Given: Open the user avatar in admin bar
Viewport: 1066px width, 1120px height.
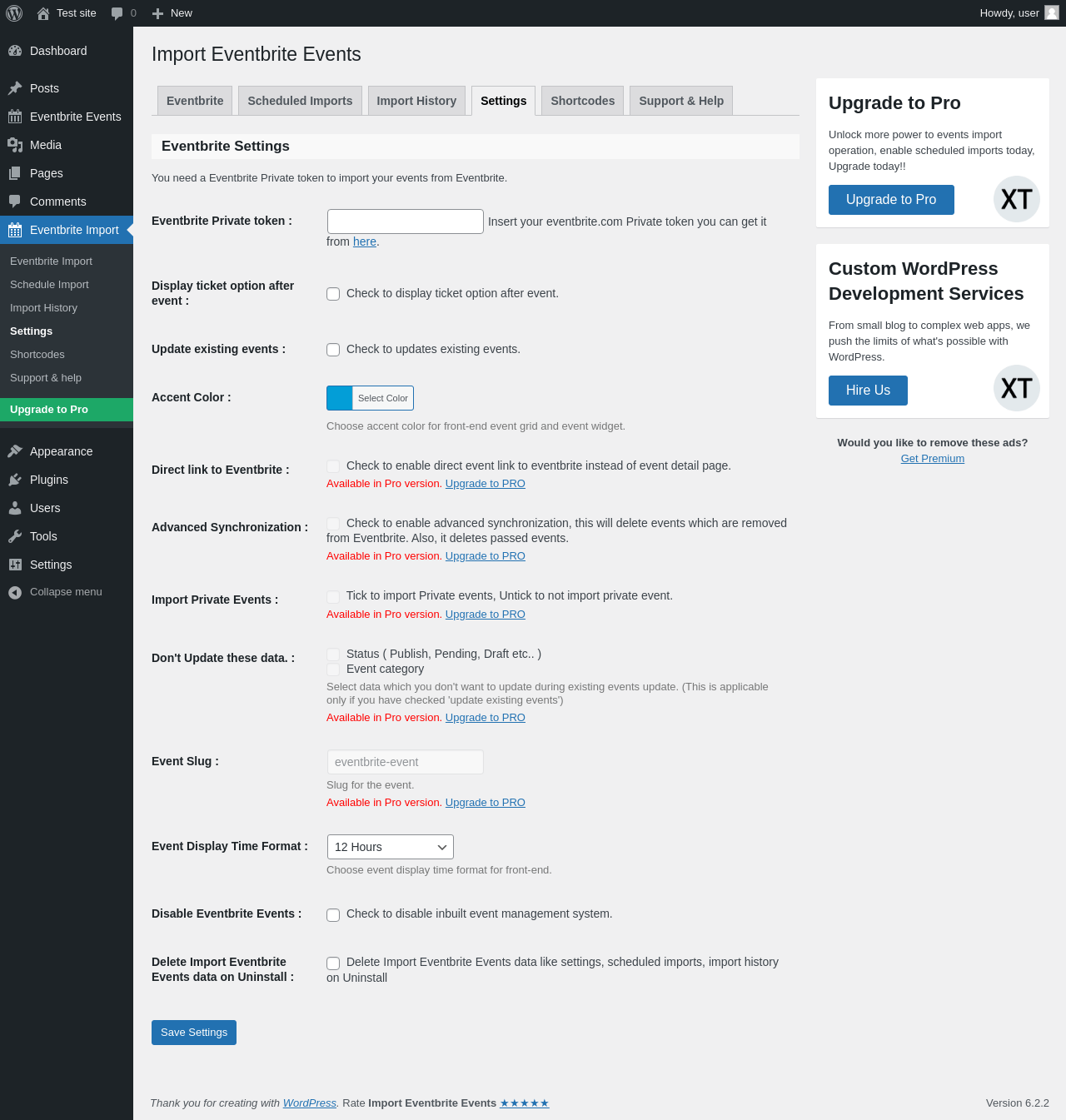Looking at the screenshot, I should [x=1052, y=12].
